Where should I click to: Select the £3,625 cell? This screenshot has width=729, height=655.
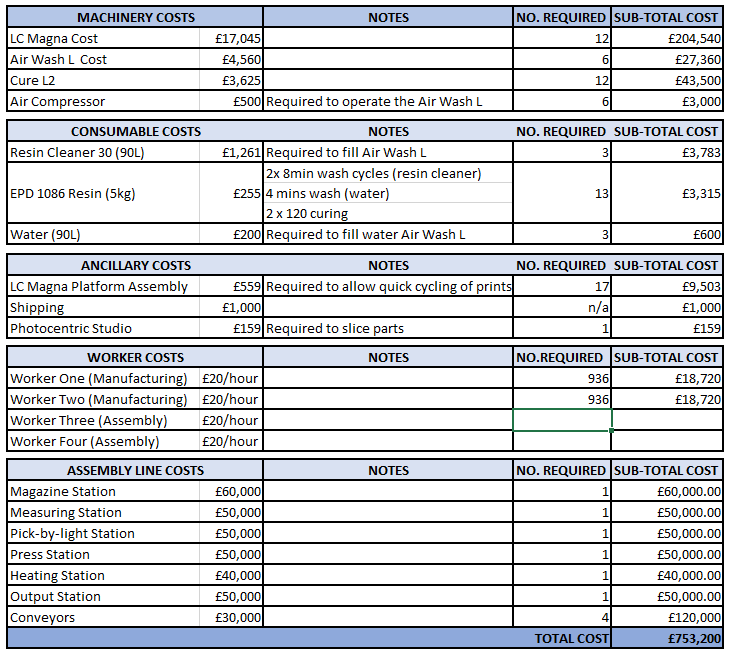click(231, 80)
